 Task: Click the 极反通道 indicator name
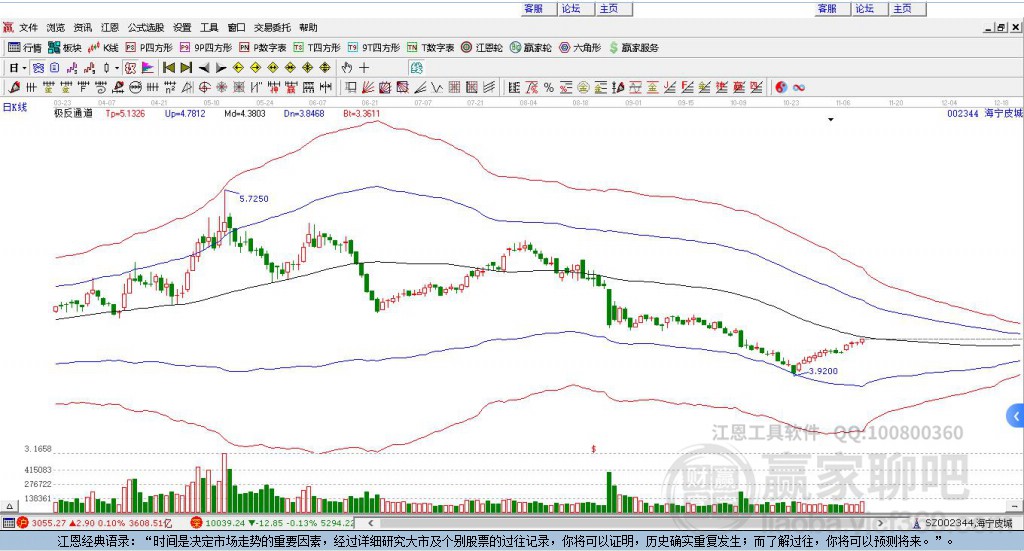point(73,113)
